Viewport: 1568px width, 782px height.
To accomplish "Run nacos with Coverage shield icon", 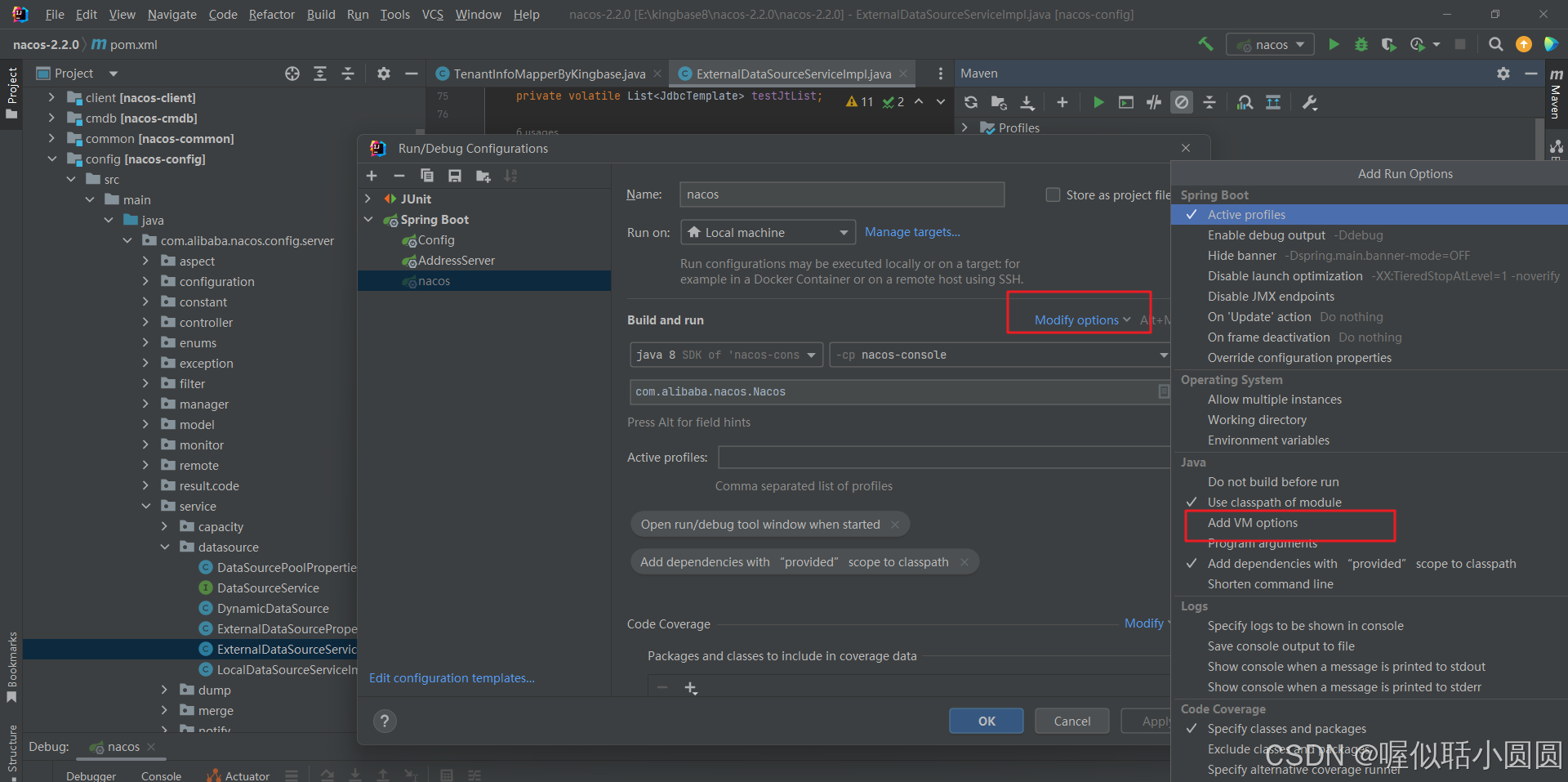I will pos(1388,44).
